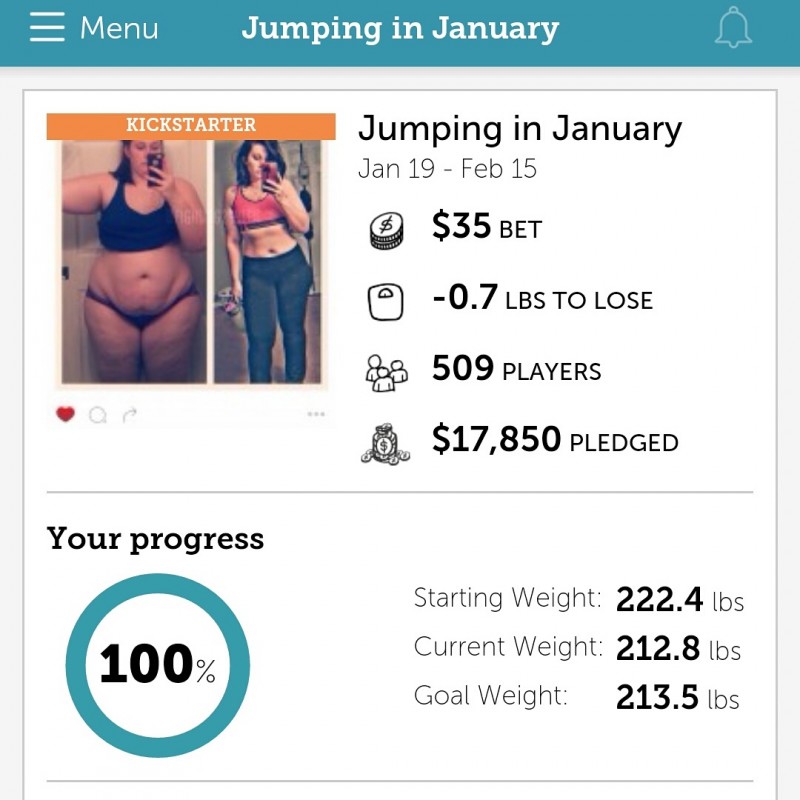Click the players group icon
Viewport: 800px width, 800px height.
click(x=386, y=372)
